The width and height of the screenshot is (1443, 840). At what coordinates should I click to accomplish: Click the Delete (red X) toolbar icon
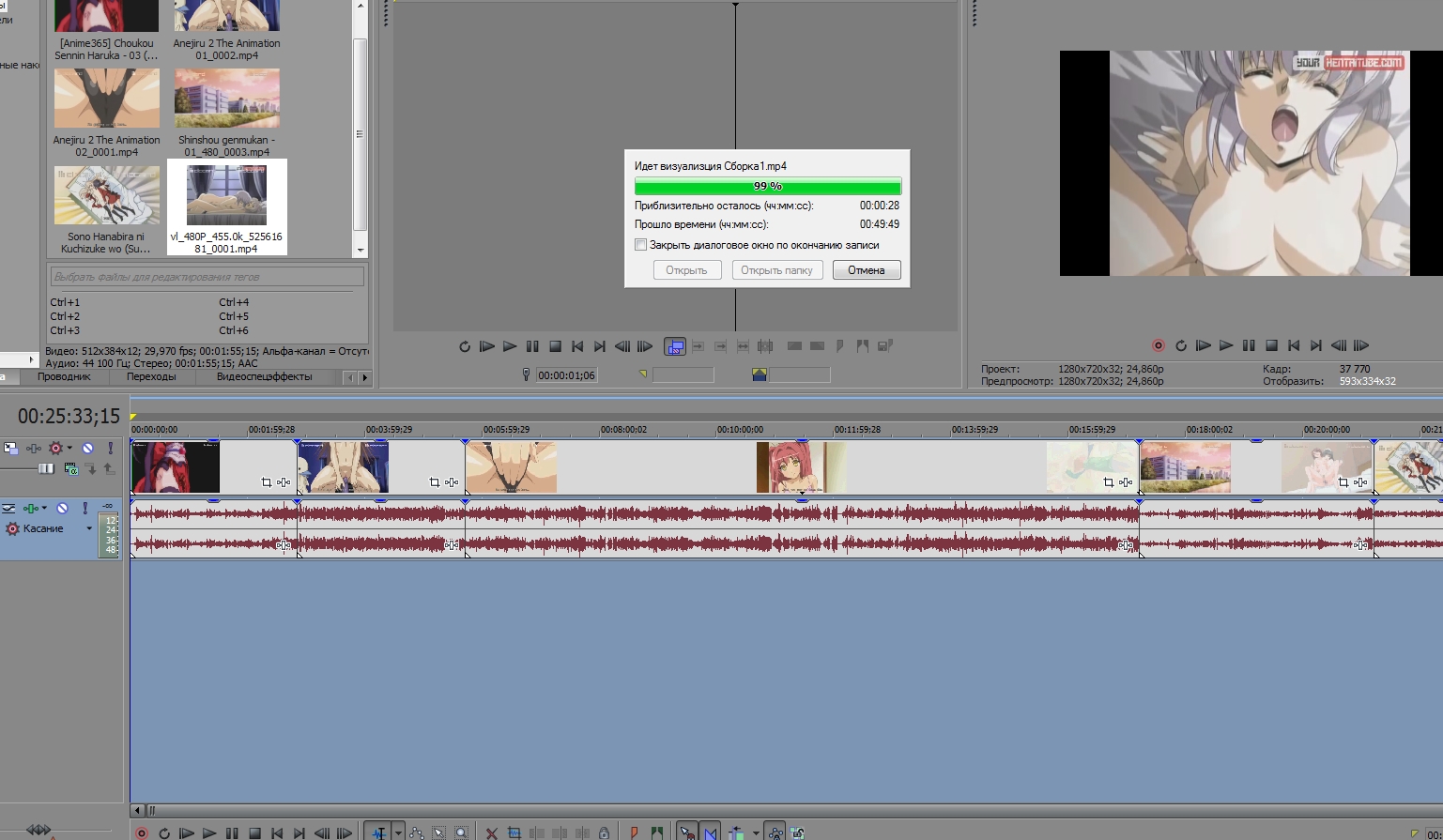pos(491,833)
